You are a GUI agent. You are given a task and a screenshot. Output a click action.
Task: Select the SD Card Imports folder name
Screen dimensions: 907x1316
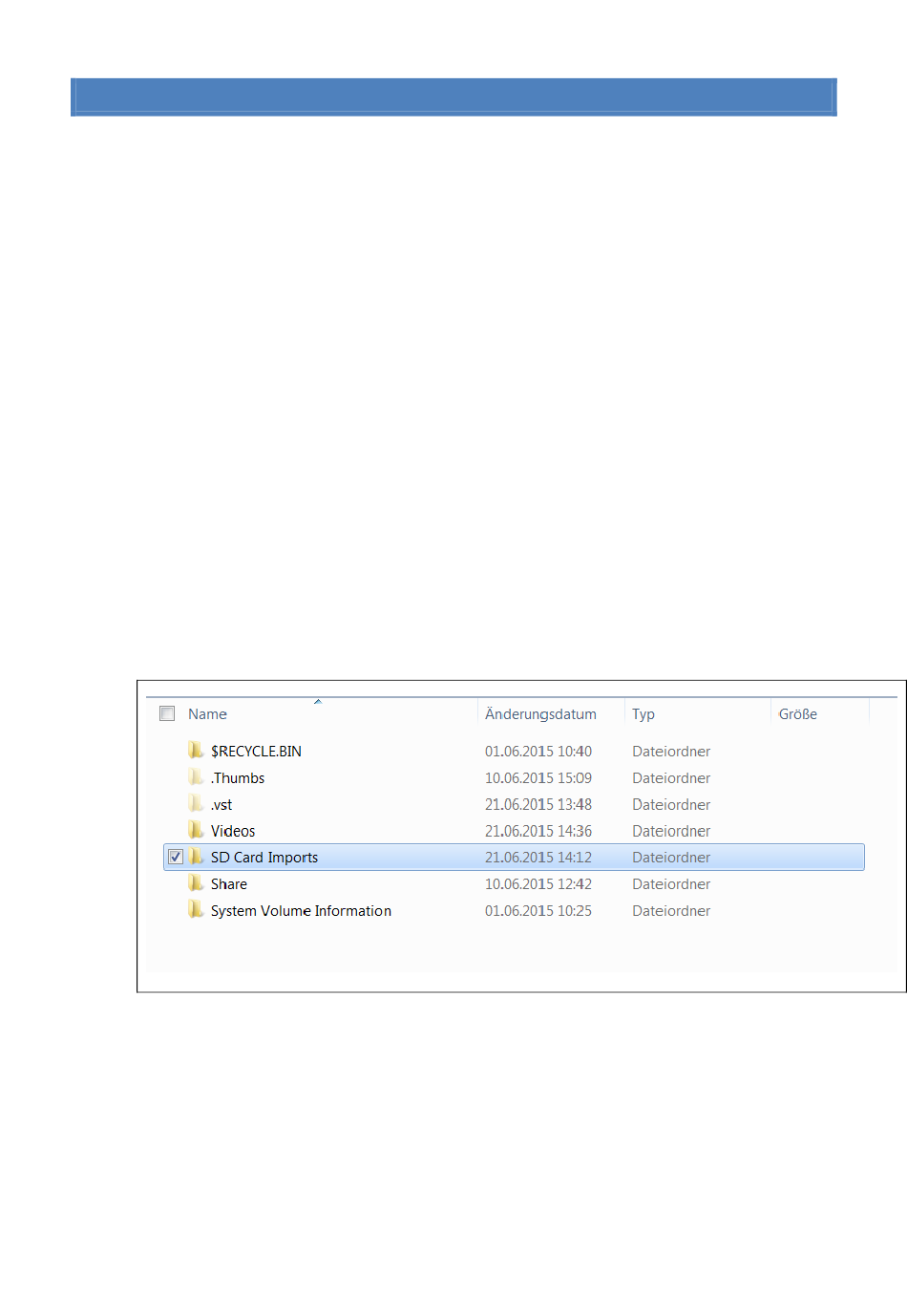(x=264, y=858)
